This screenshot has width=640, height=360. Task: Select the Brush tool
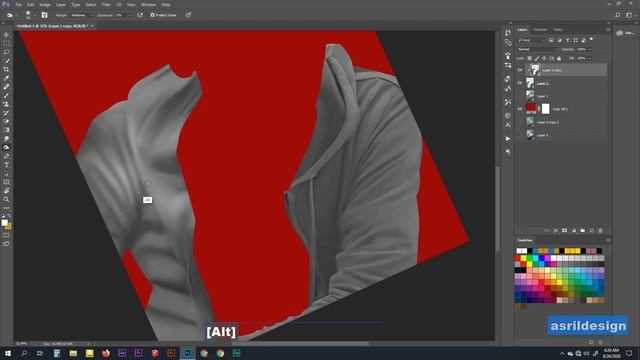pos(6,96)
